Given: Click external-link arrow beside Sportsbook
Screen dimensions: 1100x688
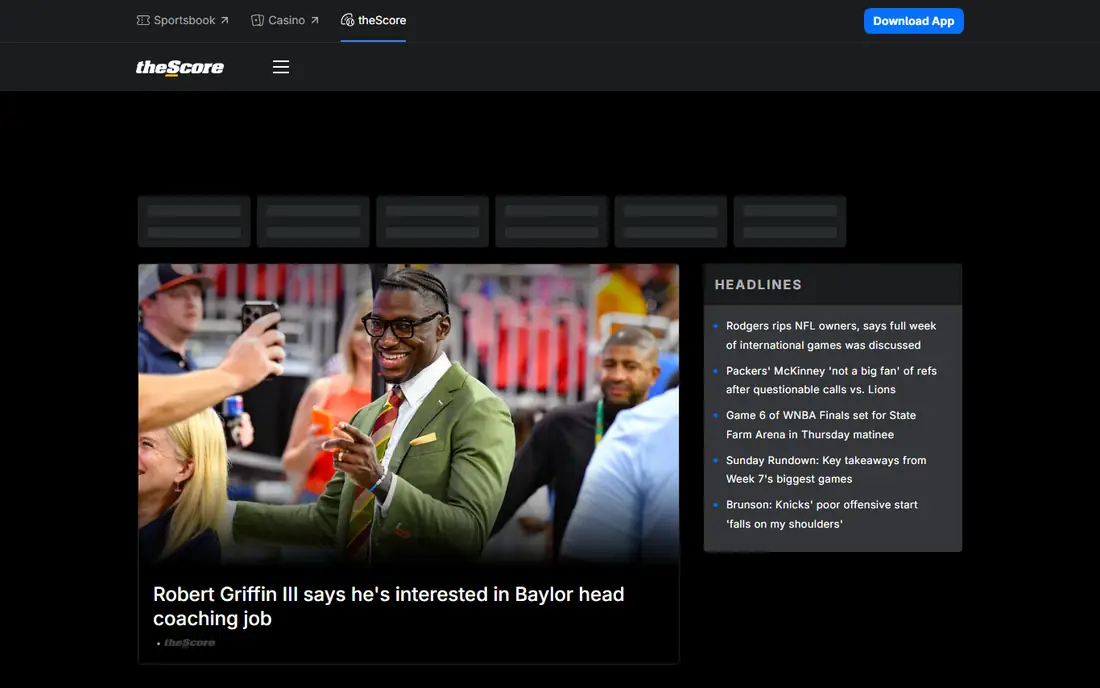Looking at the screenshot, I should click(224, 20).
